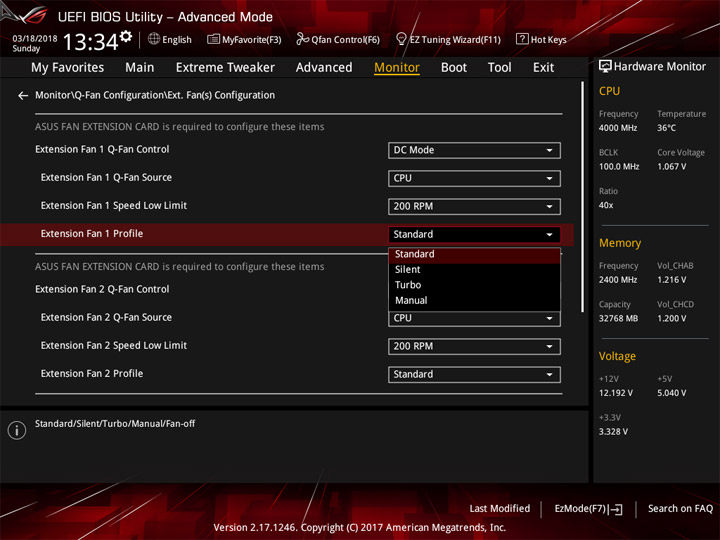
Task: Open the Tool tab
Action: (499, 68)
